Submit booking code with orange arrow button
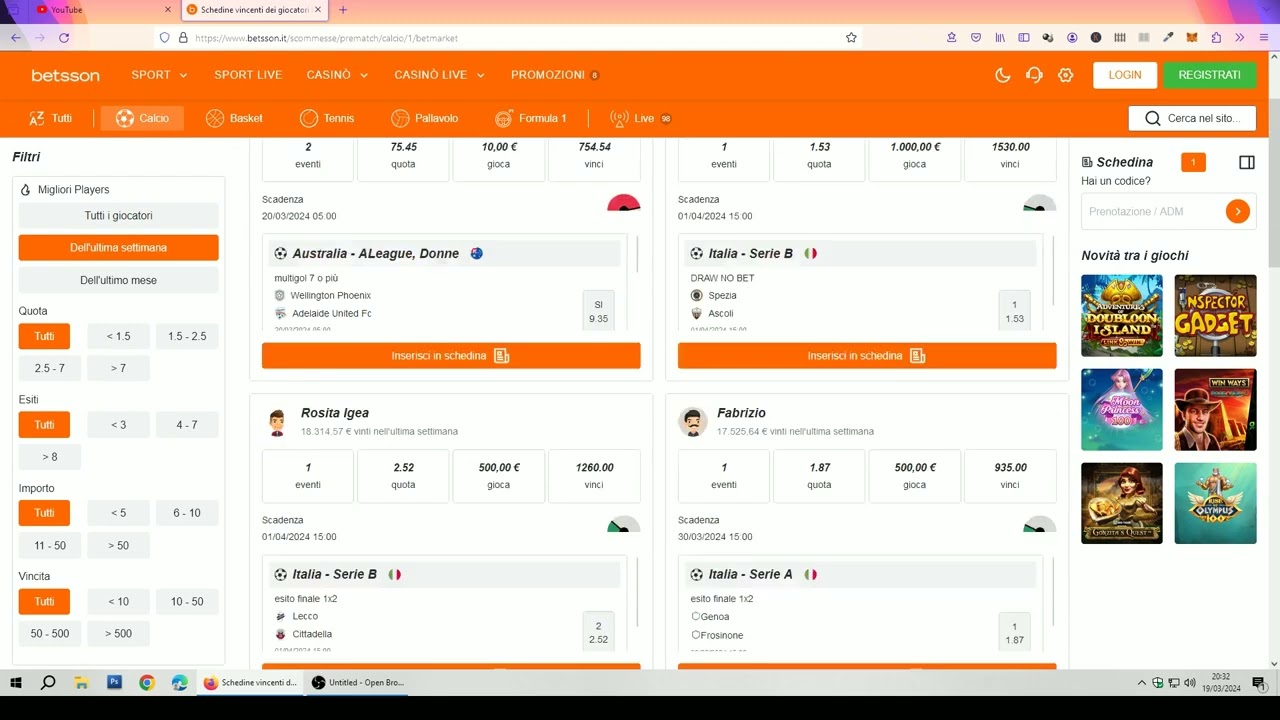1280x720 pixels. [x=1238, y=211]
